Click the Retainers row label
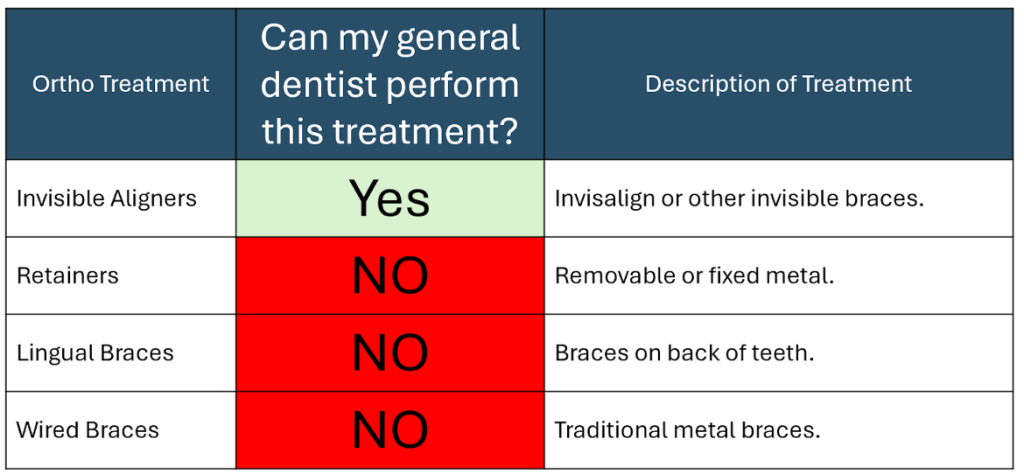 pos(68,276)
